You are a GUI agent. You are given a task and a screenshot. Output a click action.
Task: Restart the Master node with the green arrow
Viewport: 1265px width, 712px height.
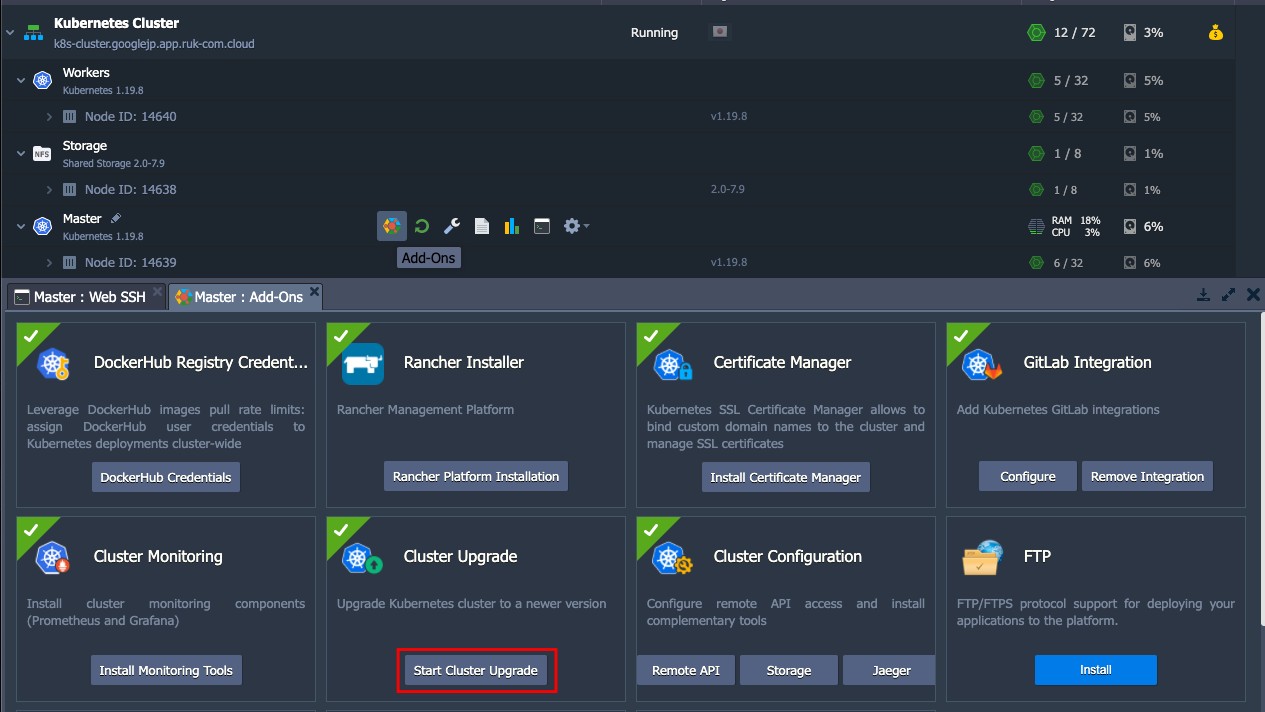pos(421,225)
